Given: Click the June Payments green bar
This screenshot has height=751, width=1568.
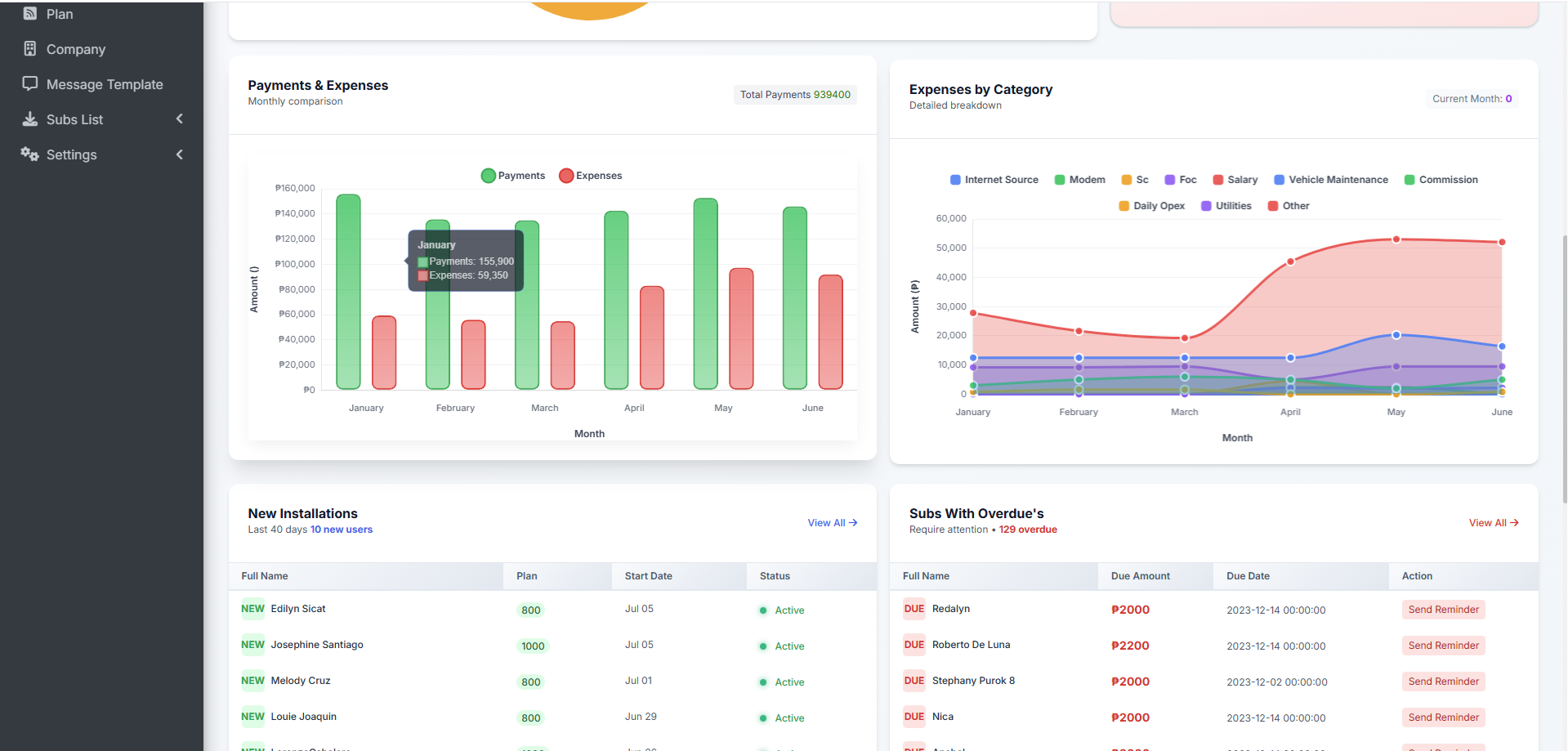Looking at the screenshot, I should pos(795,297).
